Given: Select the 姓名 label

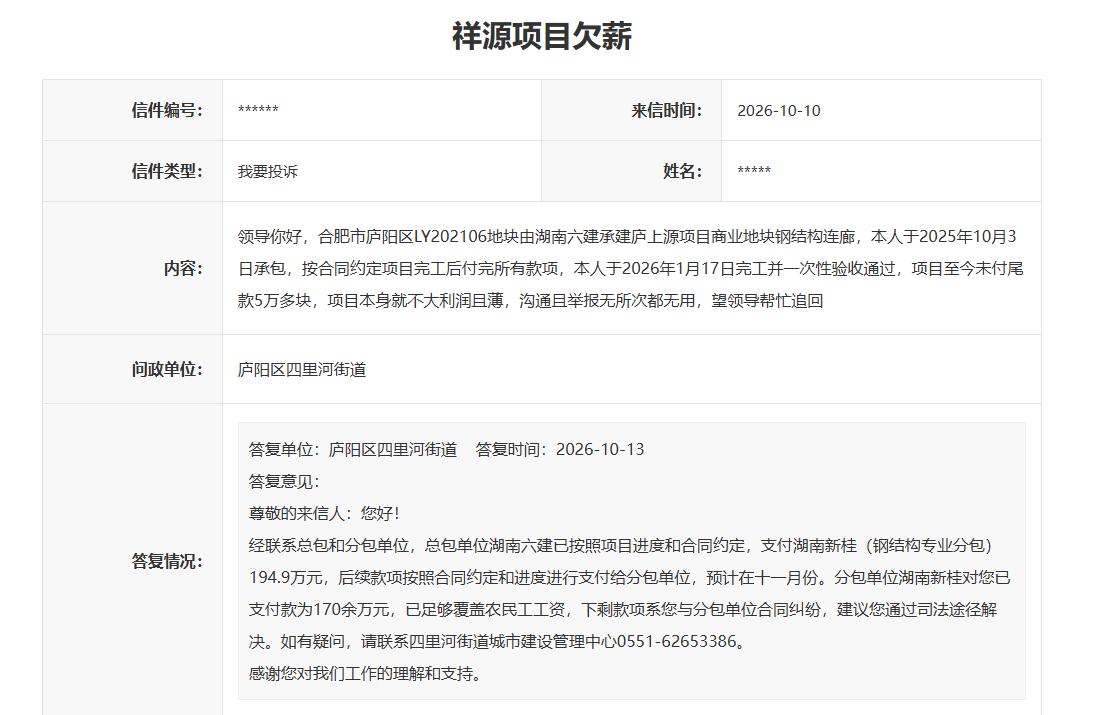Looking at the screenshot, I should tap(682, 171).
